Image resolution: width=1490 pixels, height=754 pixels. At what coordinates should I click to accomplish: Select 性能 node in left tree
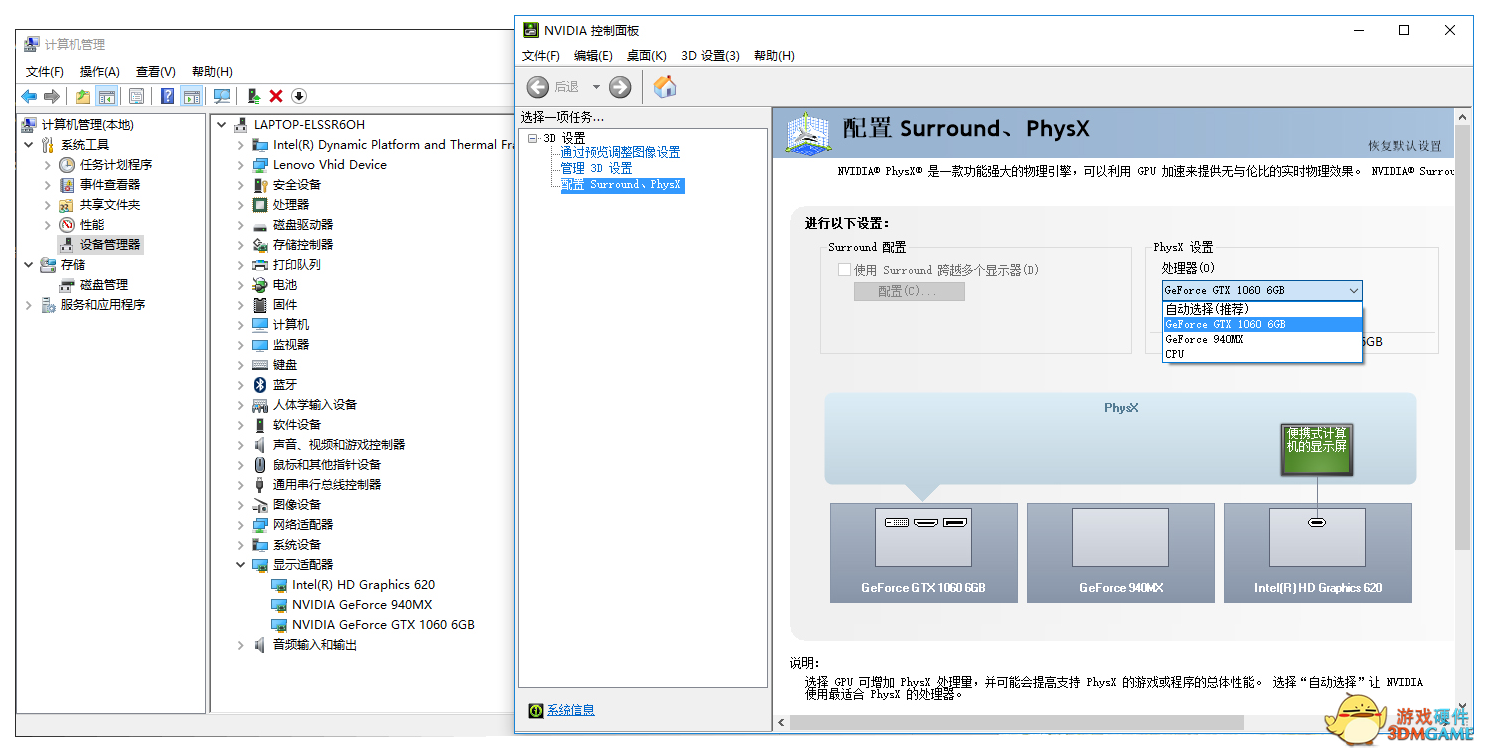pyautogui.click(x=92, y=225)
